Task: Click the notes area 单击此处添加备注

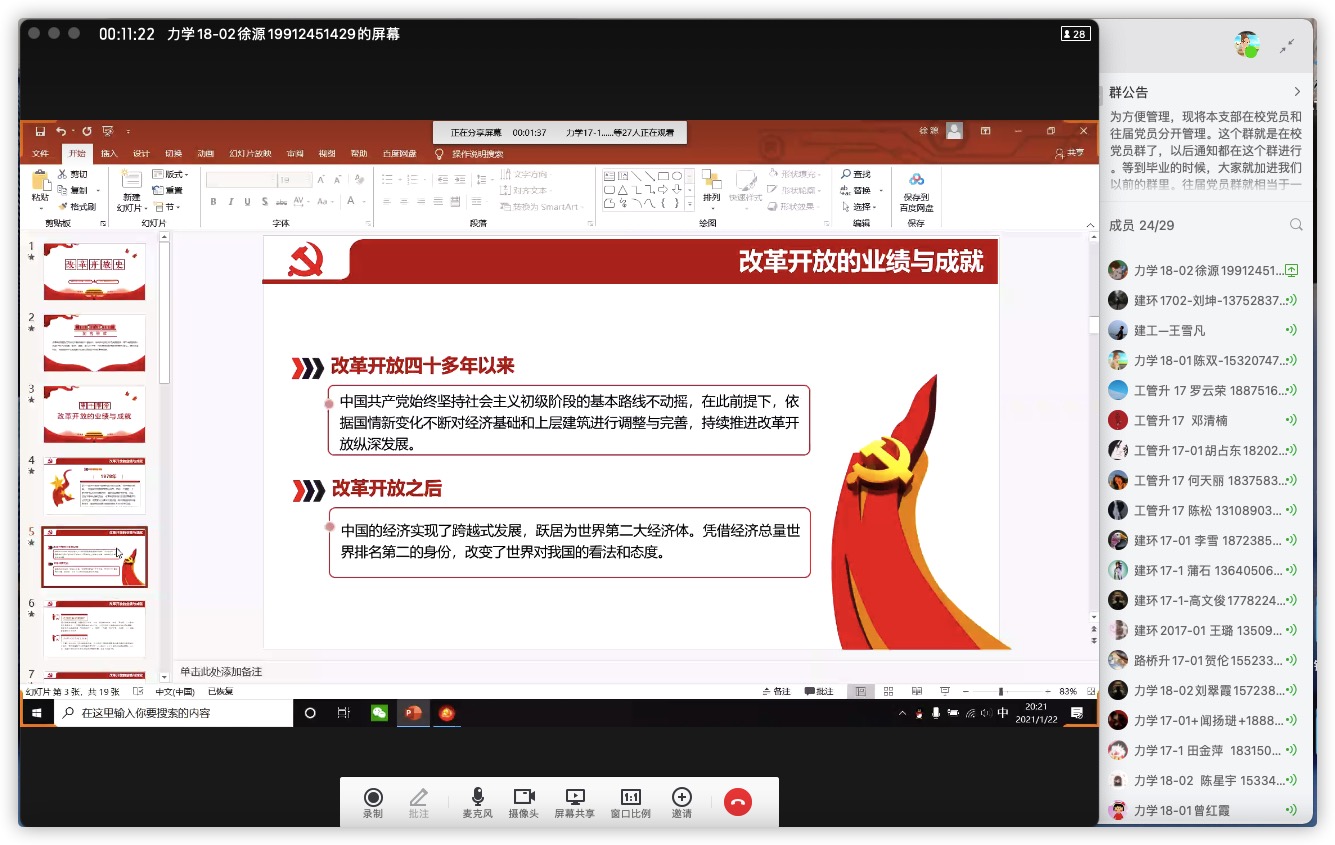Action: (x=221, y=671)
